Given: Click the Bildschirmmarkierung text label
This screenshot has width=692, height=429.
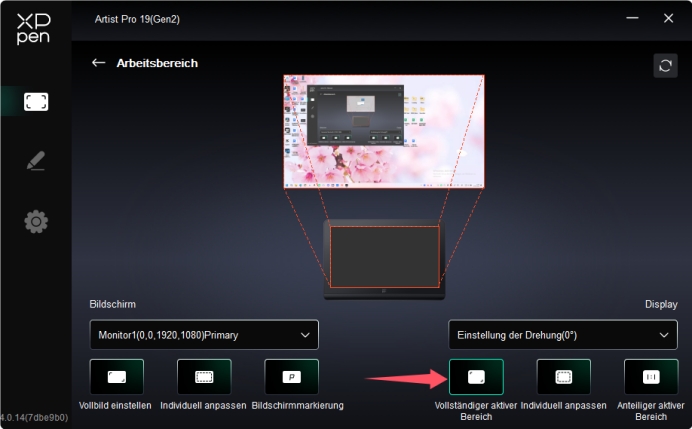Looking at the screenshot, I should [x=298, y=405].
